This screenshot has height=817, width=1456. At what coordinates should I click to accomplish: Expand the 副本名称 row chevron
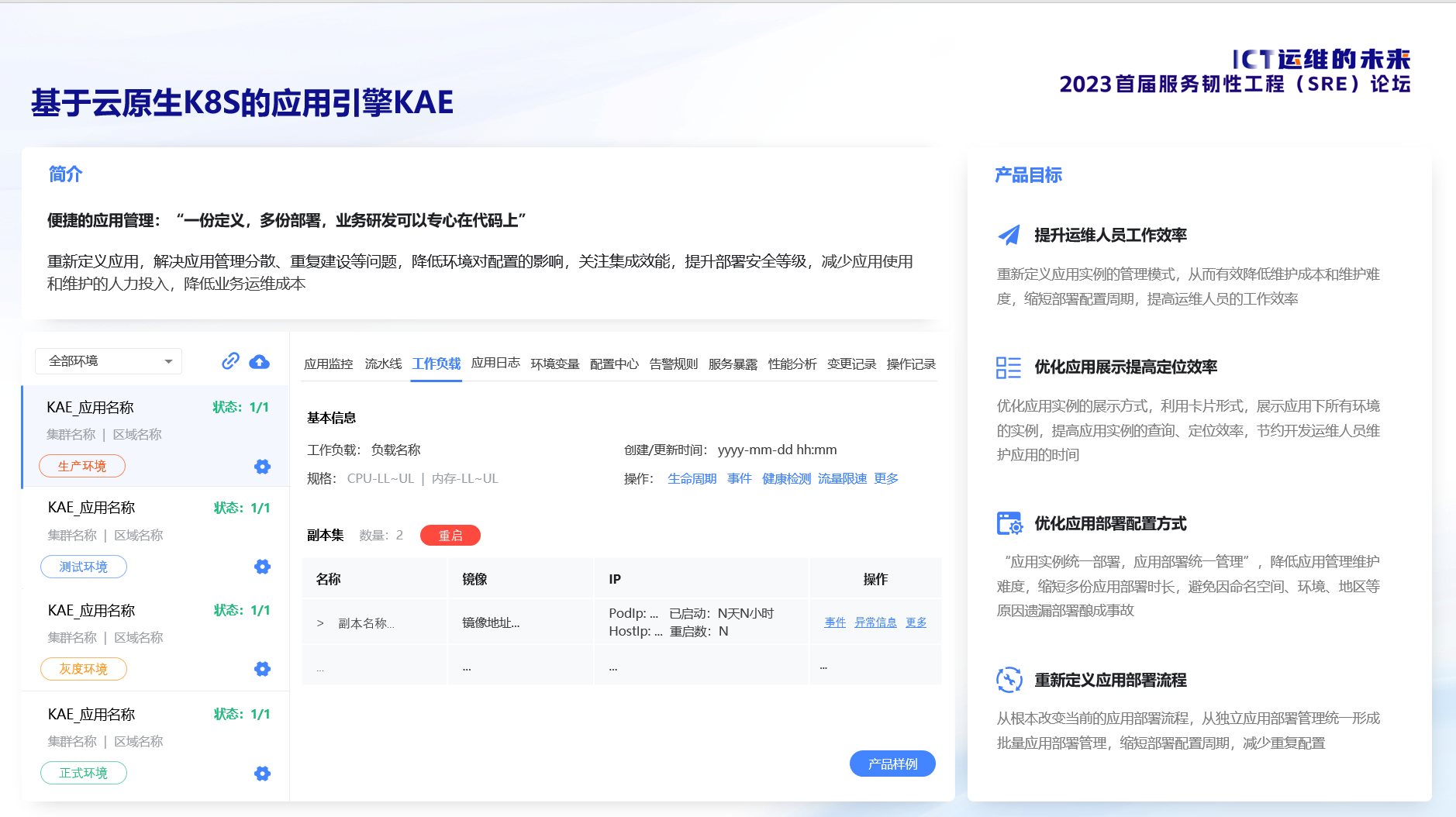pos(320,623)
